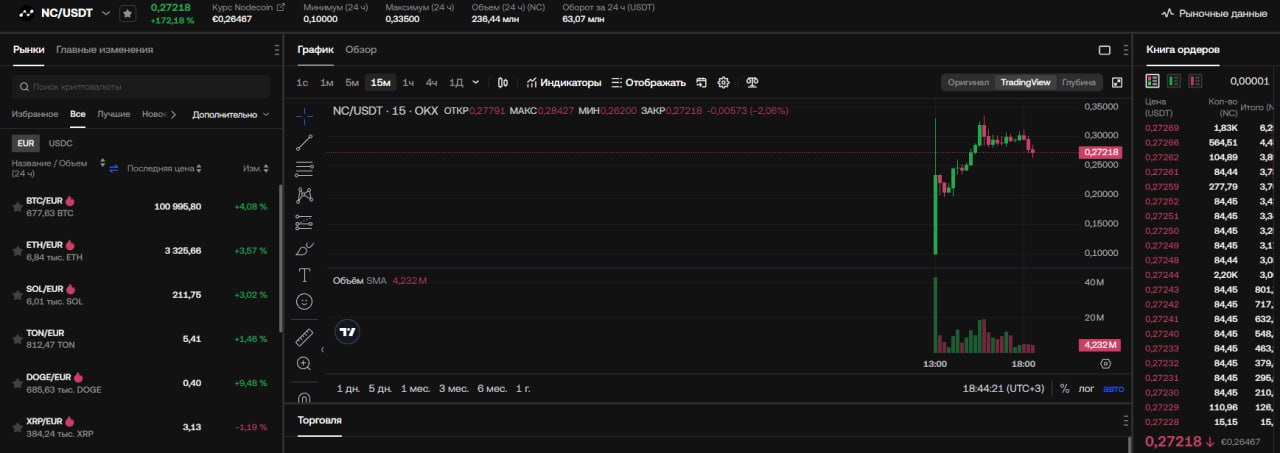Open the emoji icons tool

click(x=304, y=301)
